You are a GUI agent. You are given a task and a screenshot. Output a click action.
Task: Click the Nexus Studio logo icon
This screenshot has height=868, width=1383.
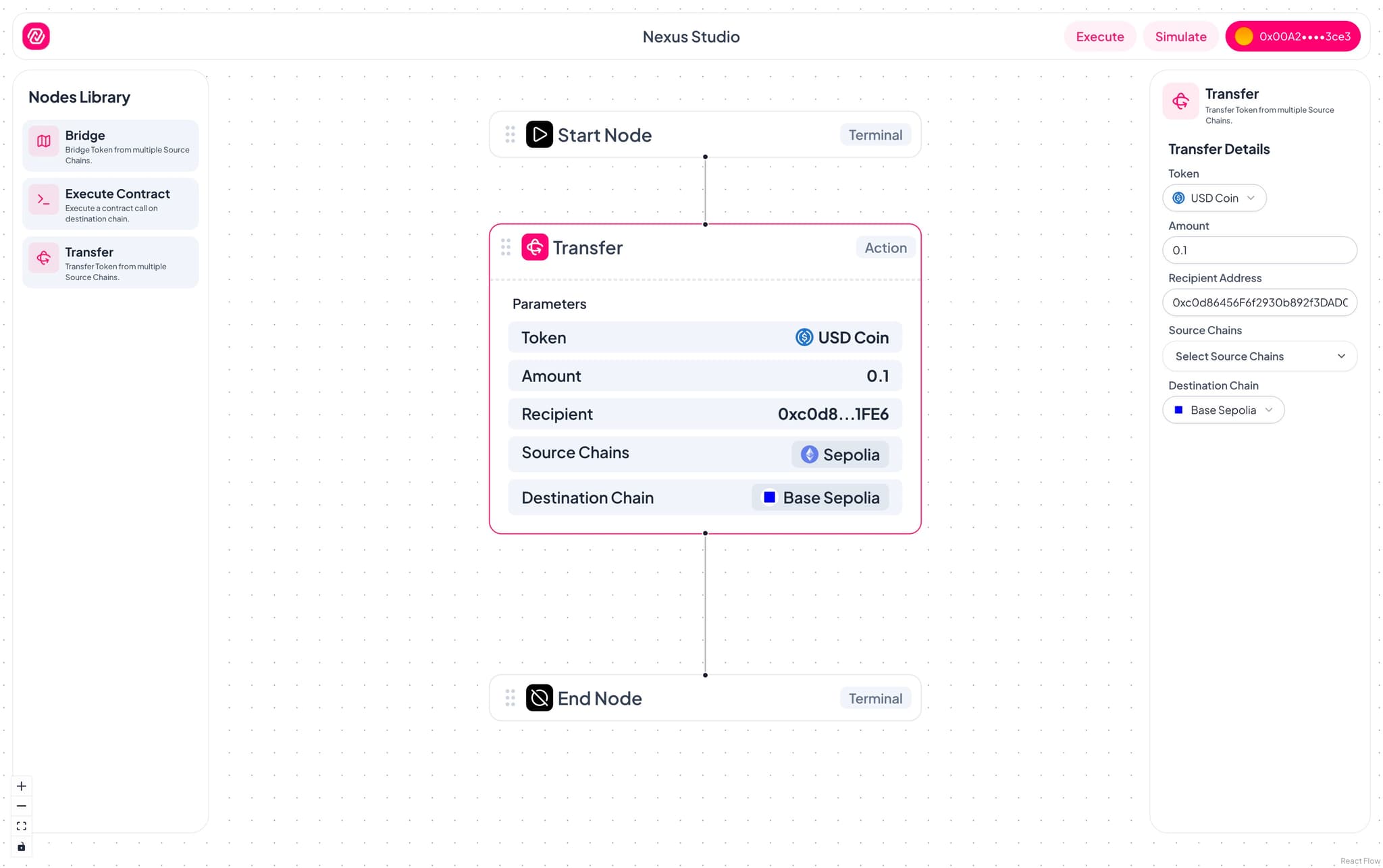pyautogui.click(x=36, y=36)
